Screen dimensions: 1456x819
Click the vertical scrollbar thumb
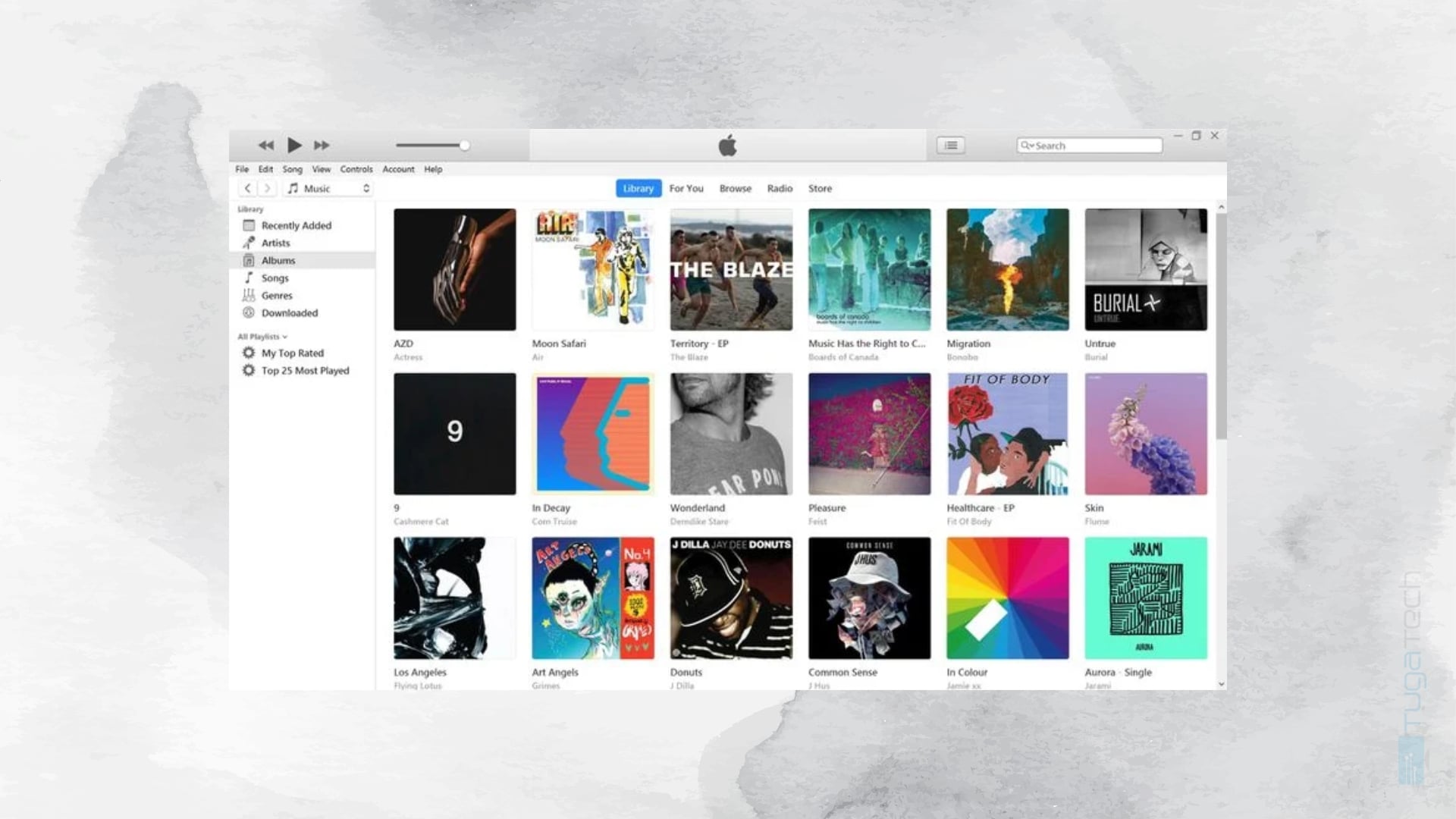(1221, 326)
